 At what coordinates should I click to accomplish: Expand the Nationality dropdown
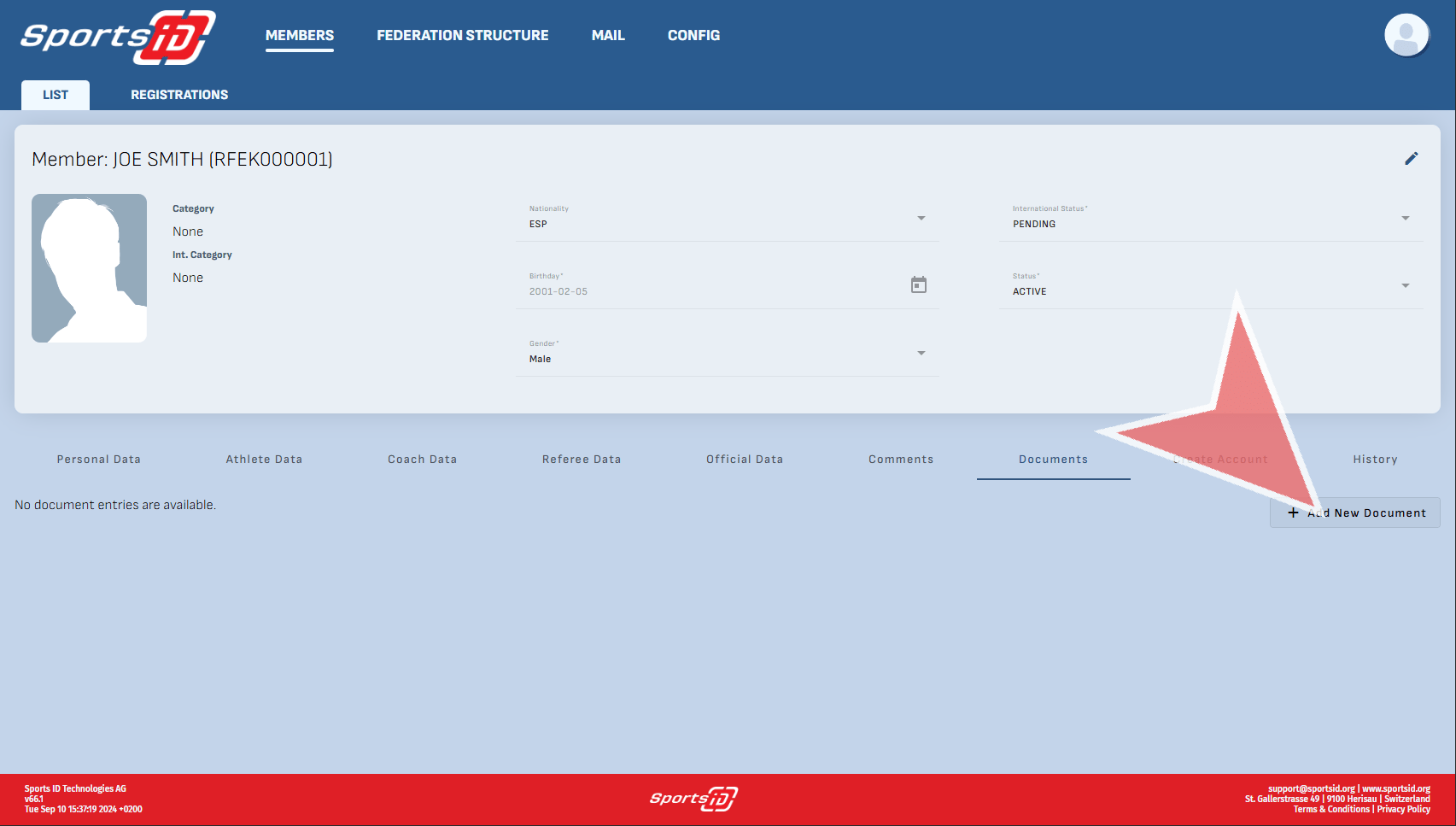tap(921, 219)
